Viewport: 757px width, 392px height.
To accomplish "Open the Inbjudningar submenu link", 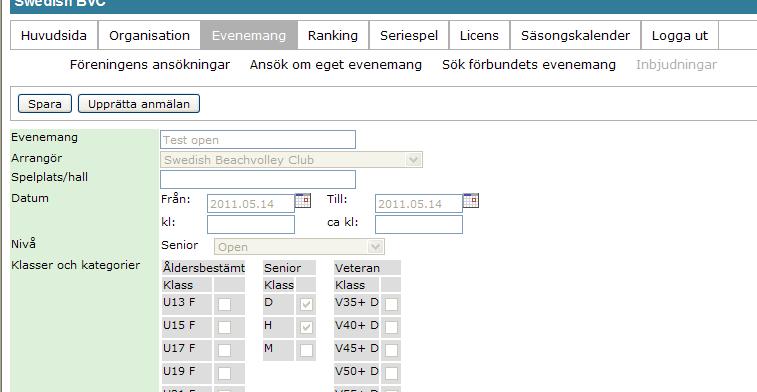I will pyautogui.click(x=676, y=65).
